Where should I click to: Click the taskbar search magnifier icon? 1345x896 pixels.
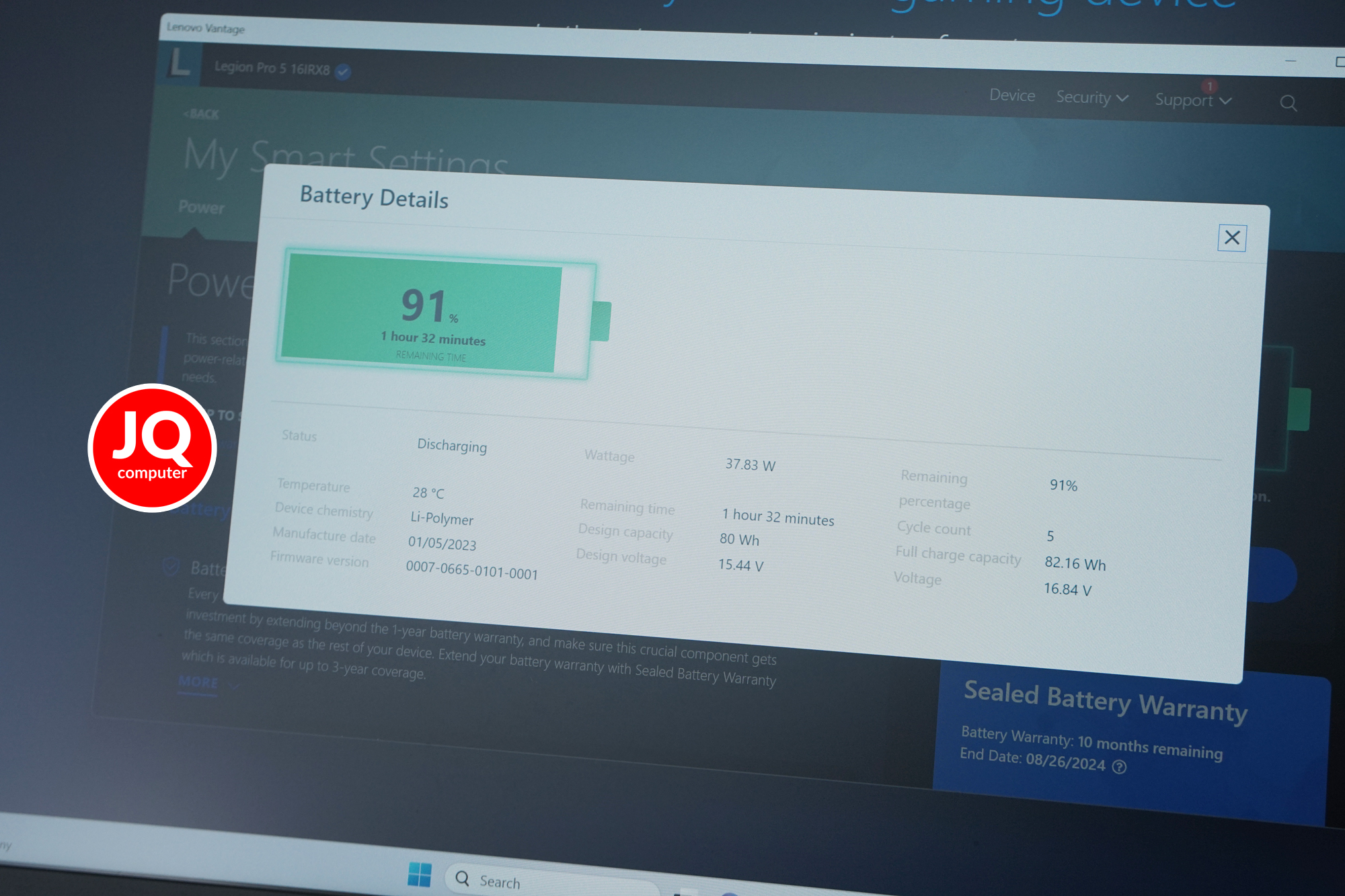[462, 878]
